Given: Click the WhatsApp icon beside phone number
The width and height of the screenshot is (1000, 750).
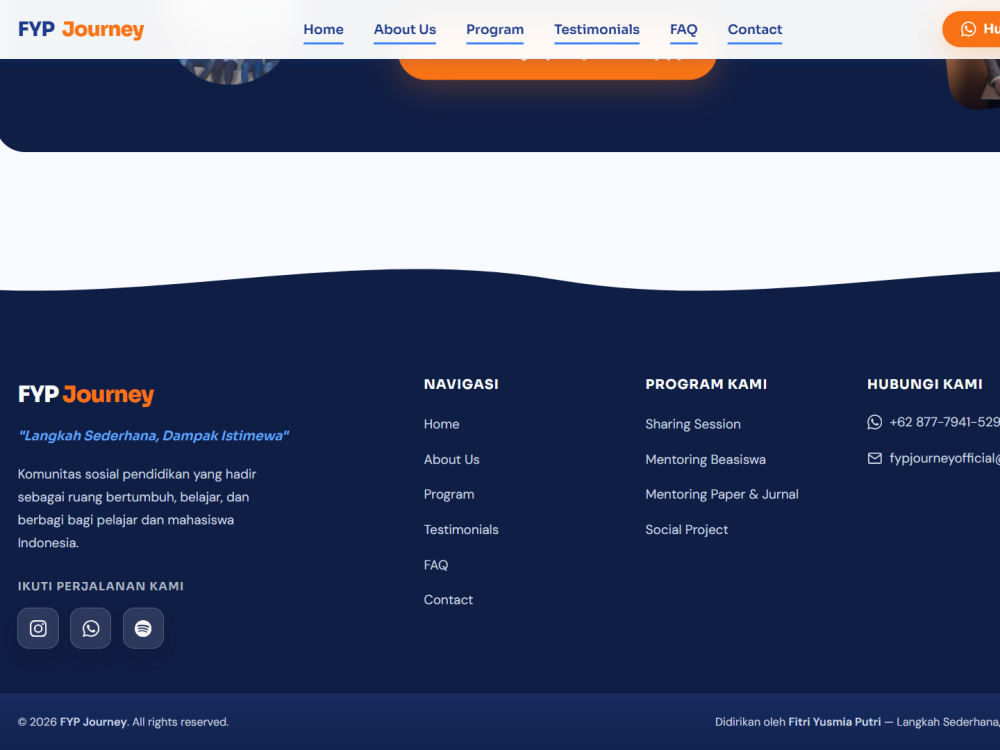Looking at the screenshot, I should 874,422.
